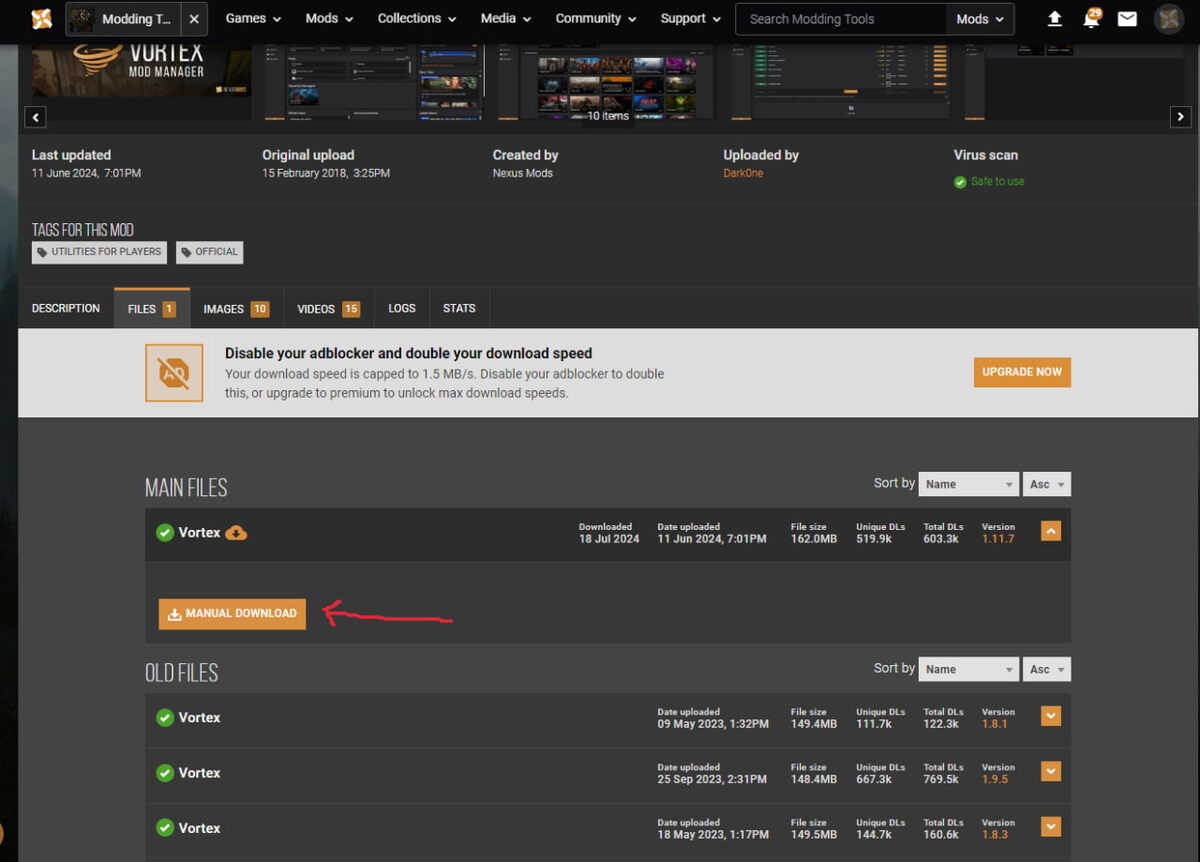The image size is (1200, 862).
Task: Open the Media dropdown menu
Action: click(x=507, y=19)
